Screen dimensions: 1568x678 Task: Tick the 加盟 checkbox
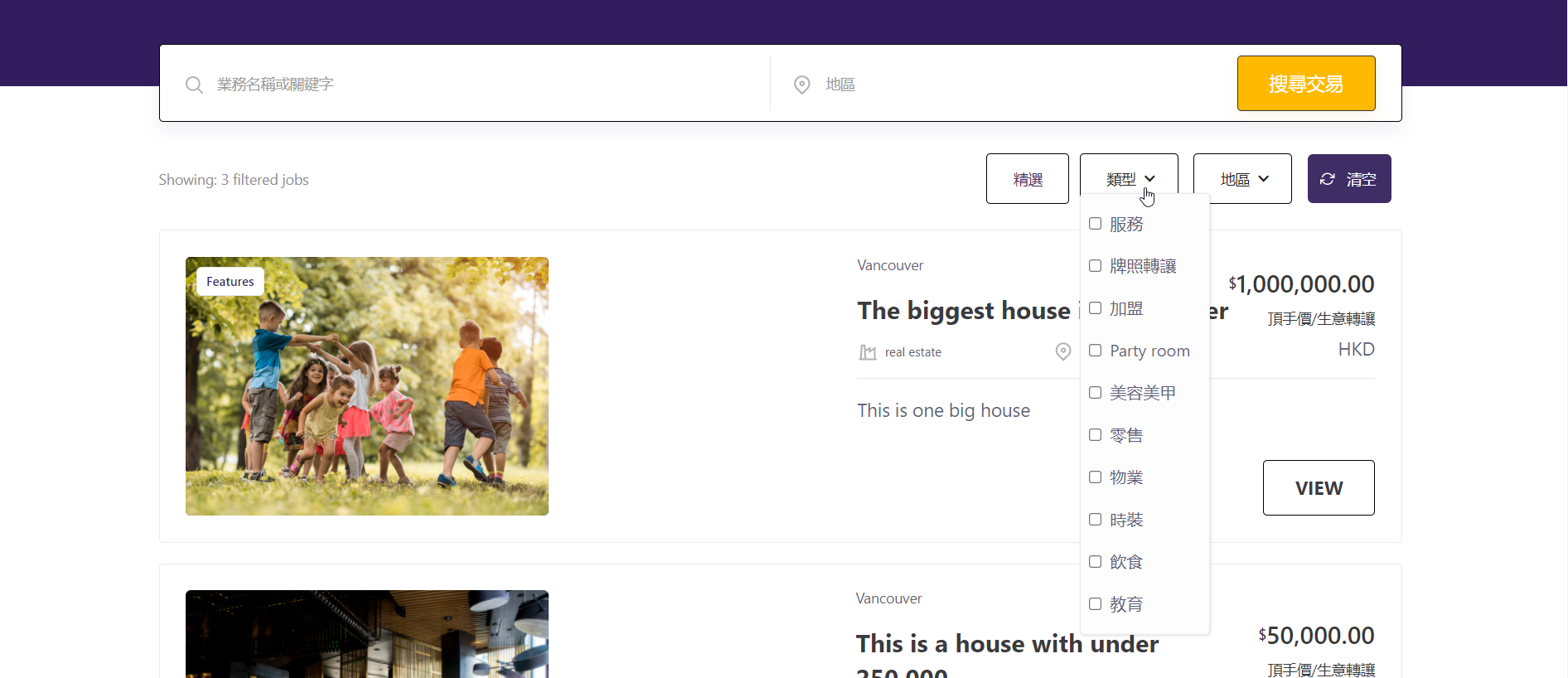[1095, 308]
